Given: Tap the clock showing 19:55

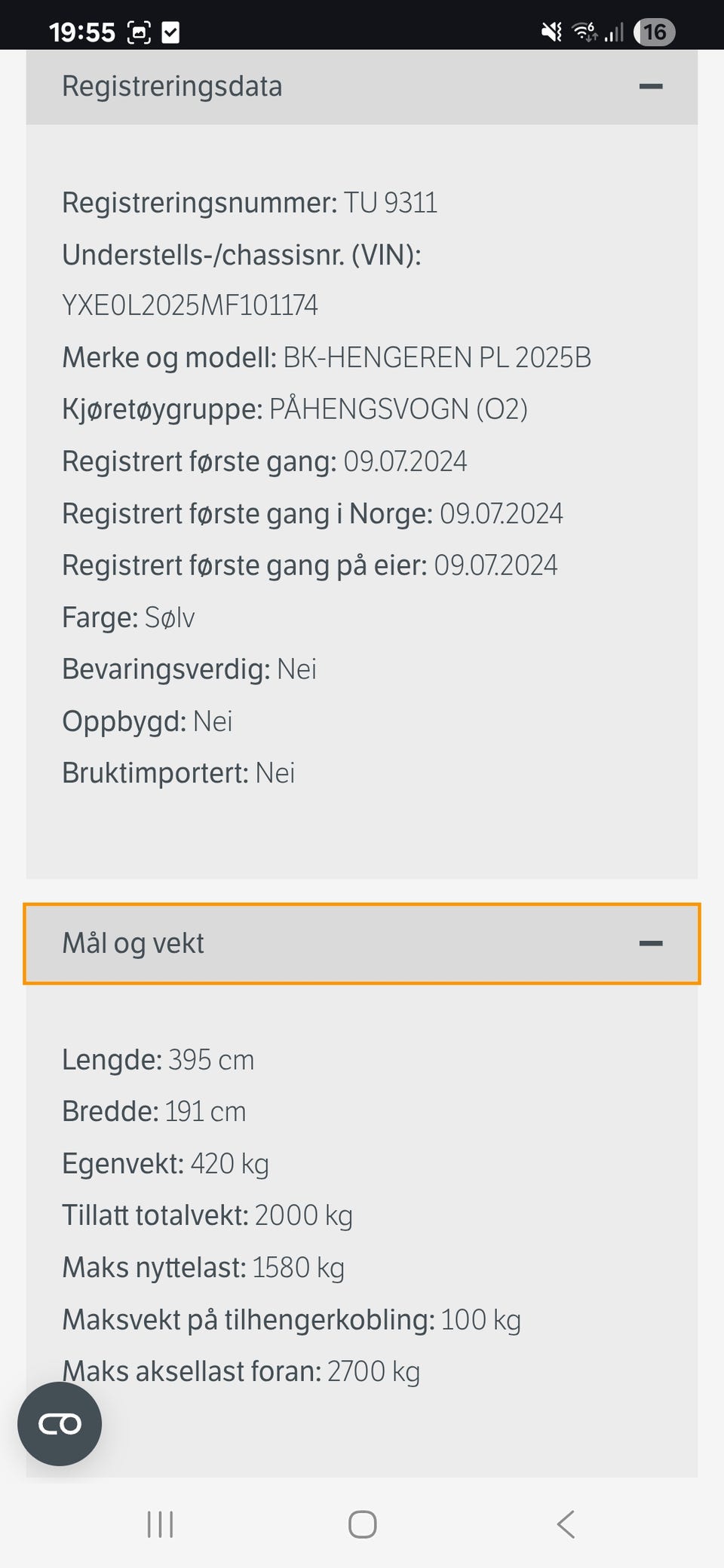Looking at the screenshot, I should coord(81,32).
